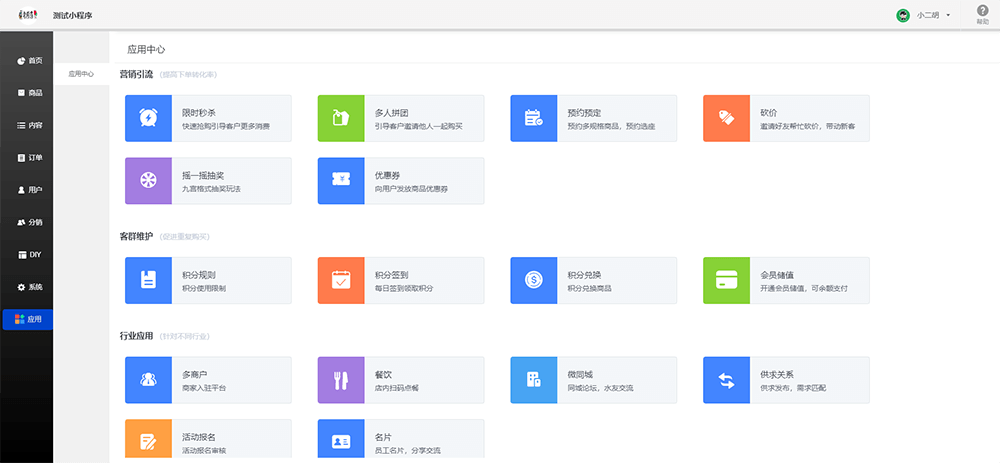Click the 积分兑换 coin icon
This screenshot has width=1000, height=463.
pyautogui.click(x=534, y=280)
